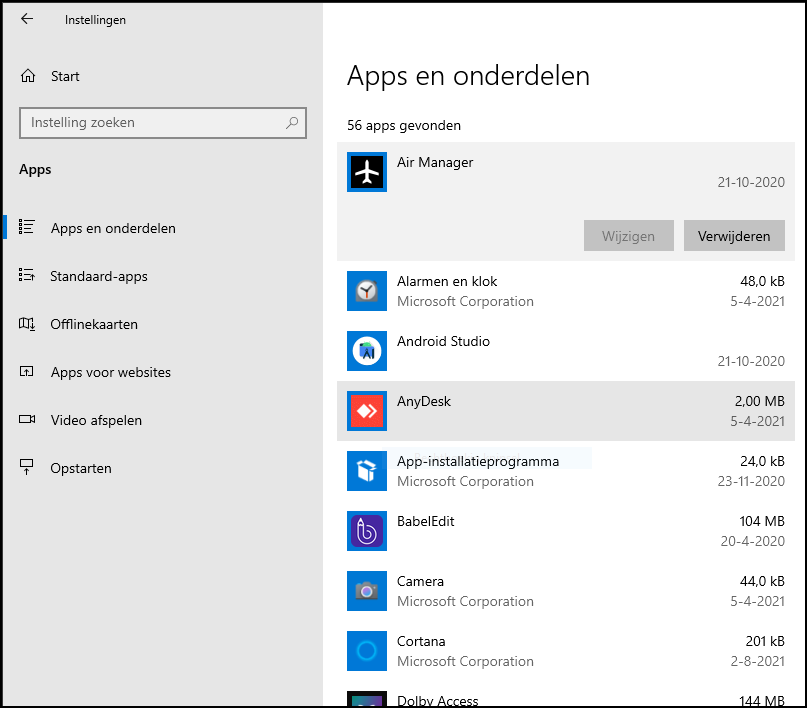Image resolution: width=807 pixels, height=708 pixels.
Task: Click the Camera app icon
Action: 366,591
